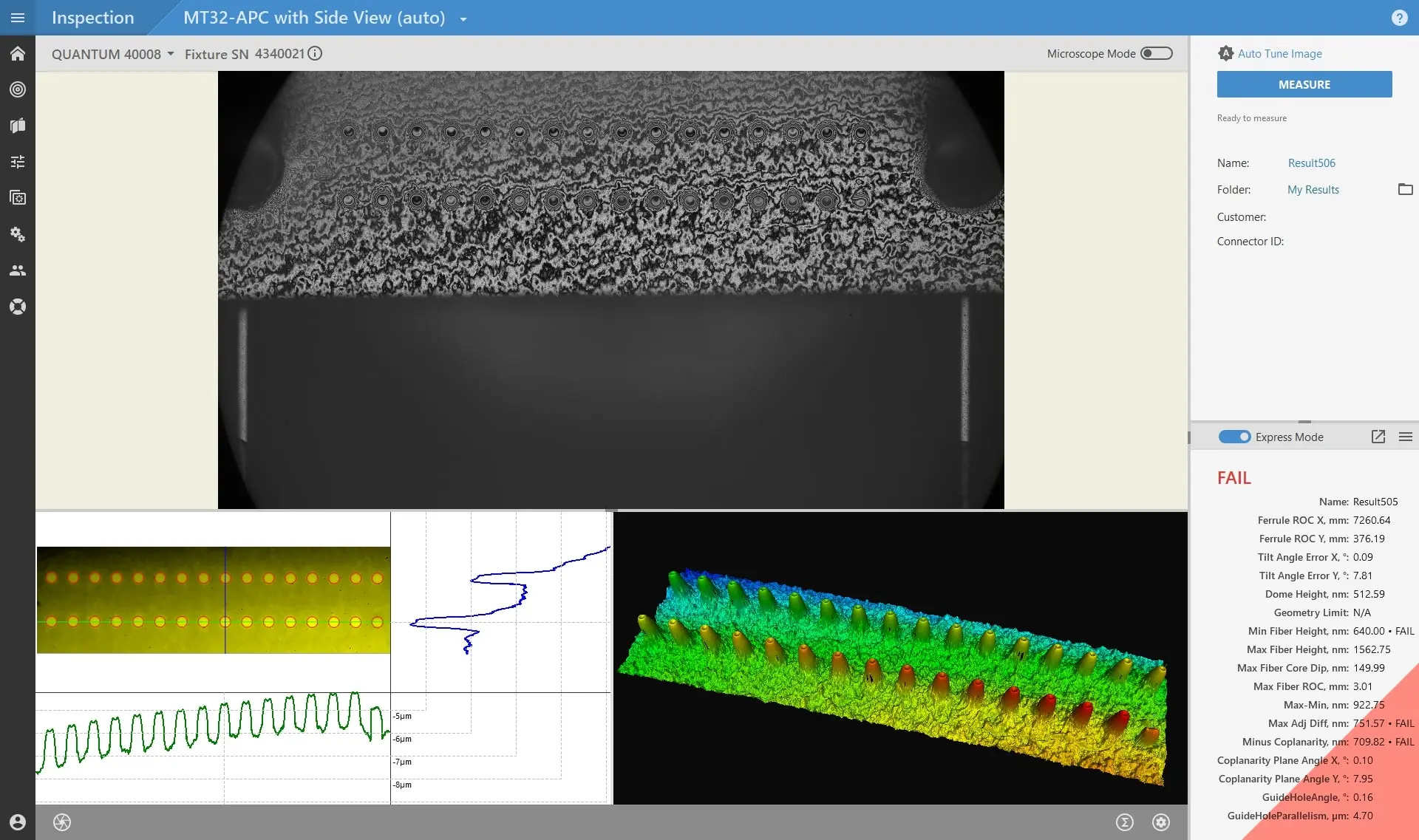The height and width of the screenshot is (840, 1419).
Task: Open the target calibration sidebar icon
Action: [x=18, y=89]
